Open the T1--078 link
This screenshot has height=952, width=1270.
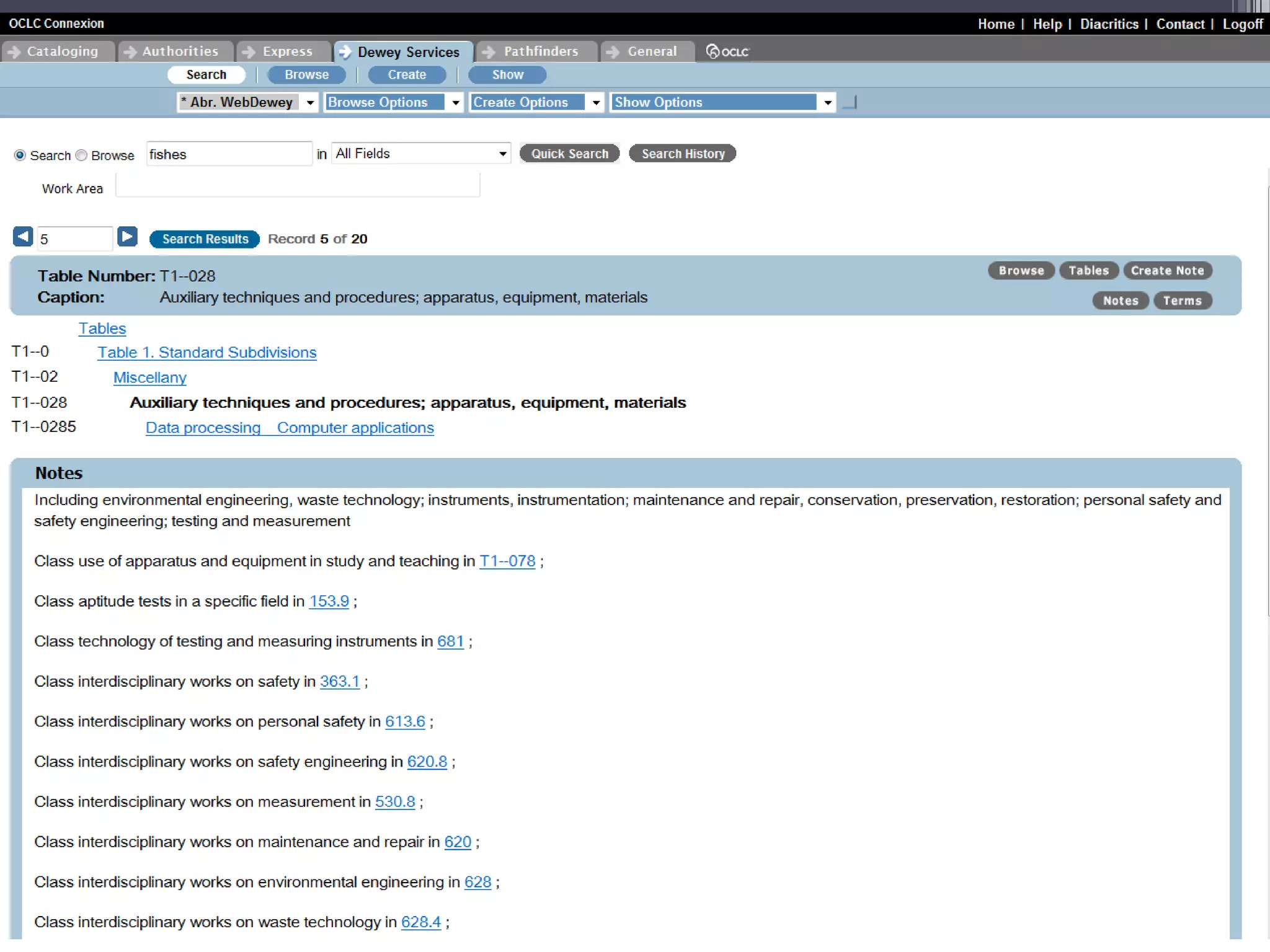[507, 562]
